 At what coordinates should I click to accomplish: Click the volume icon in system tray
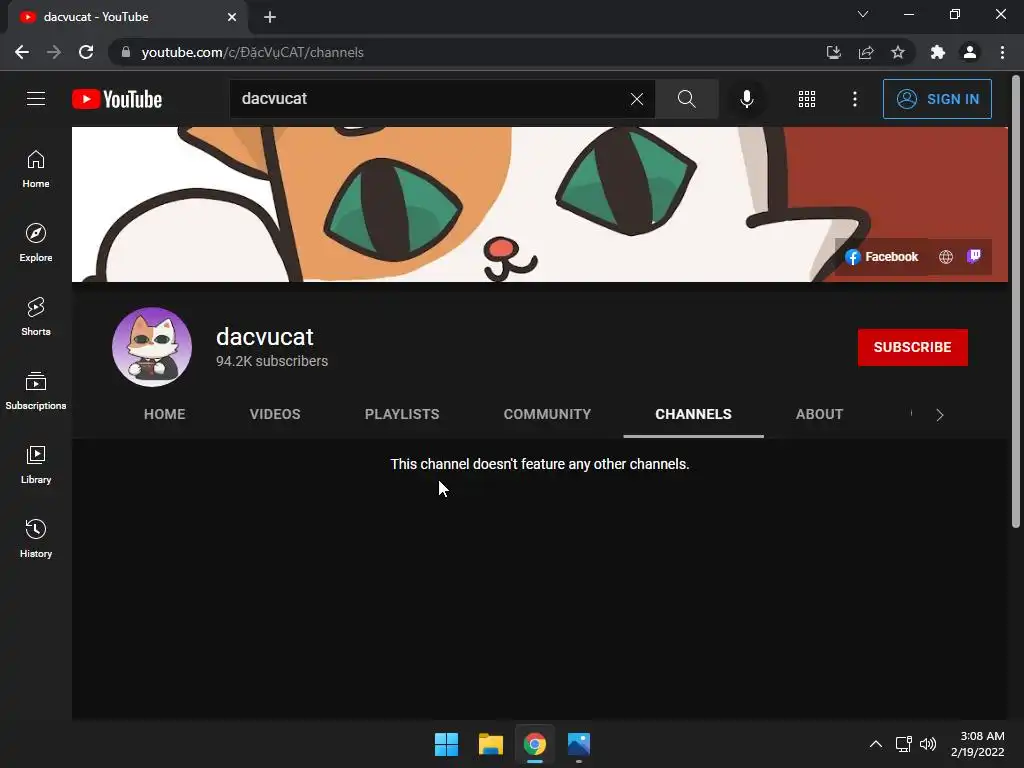[927, 744]
